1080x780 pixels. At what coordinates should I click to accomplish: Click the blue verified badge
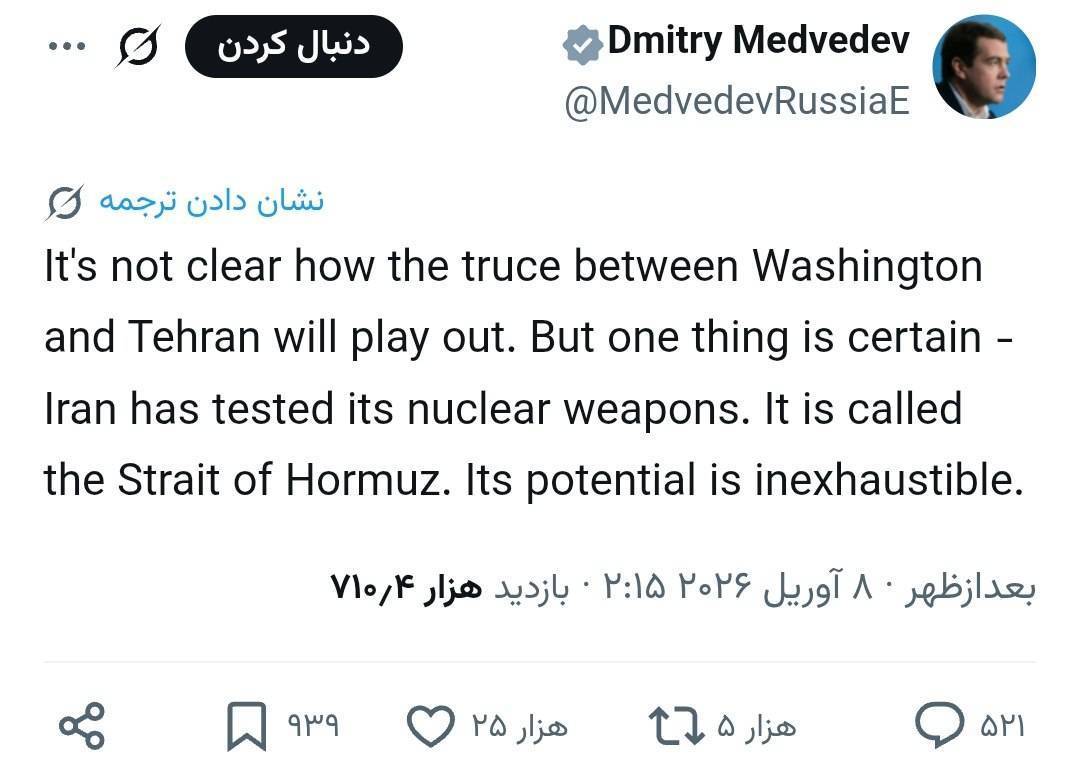click(x=580, y=44)
